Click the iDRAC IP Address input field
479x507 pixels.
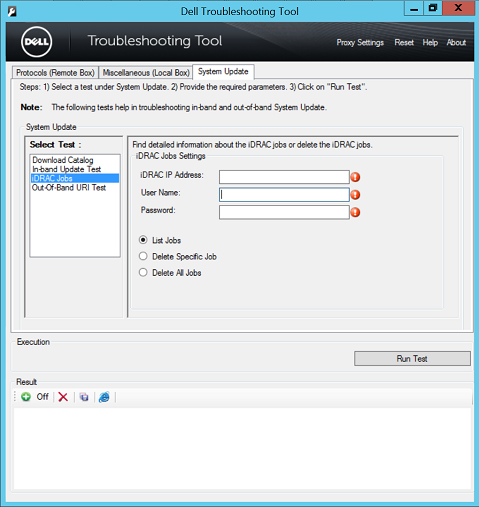[x=284, y=177]
